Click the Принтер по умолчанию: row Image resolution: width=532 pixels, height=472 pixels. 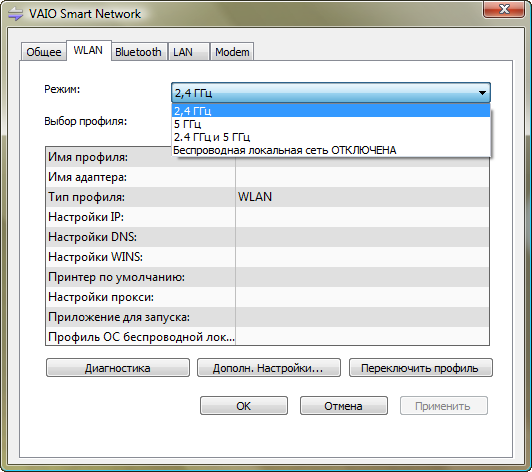tap(267, 277)
